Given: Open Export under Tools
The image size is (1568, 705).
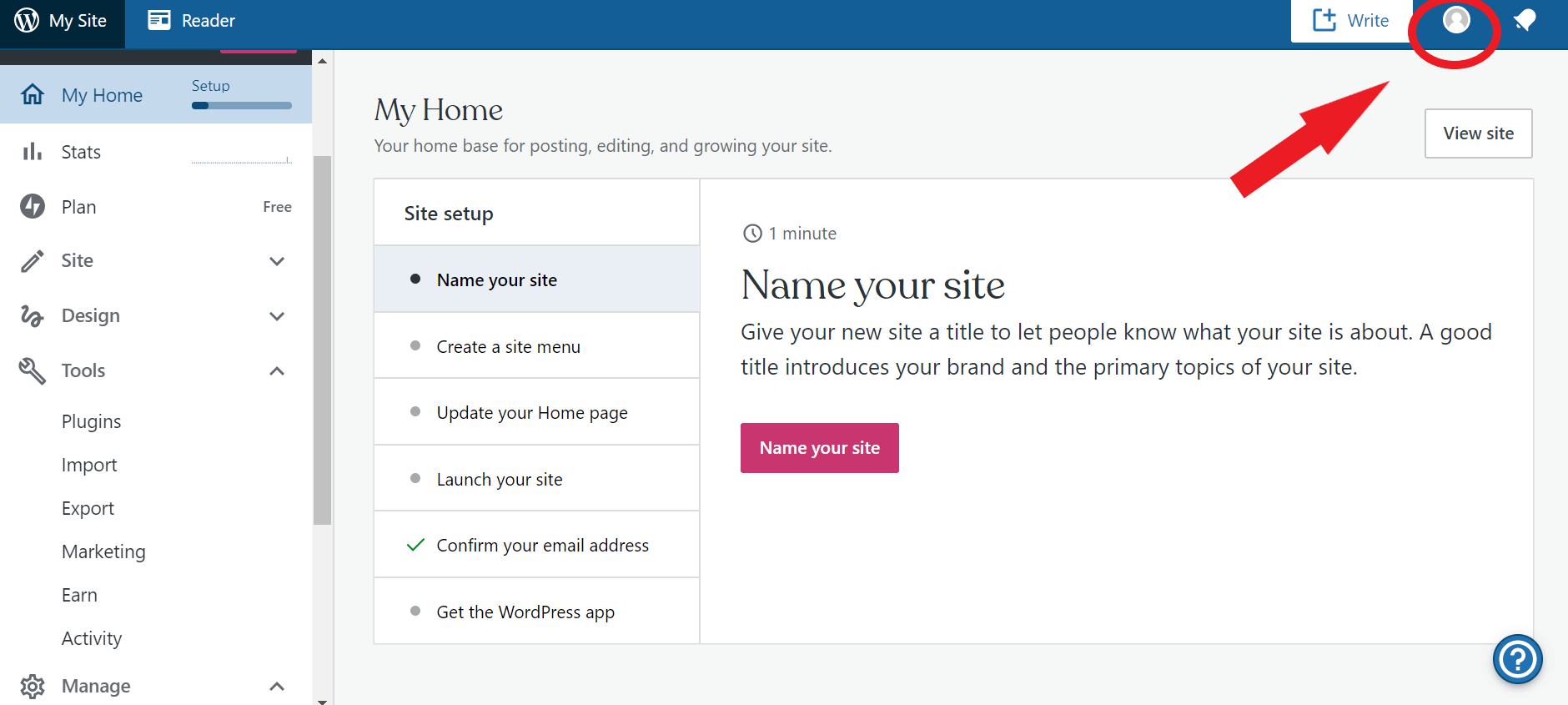Looking at the screenshot, I should tap(88, 508).
